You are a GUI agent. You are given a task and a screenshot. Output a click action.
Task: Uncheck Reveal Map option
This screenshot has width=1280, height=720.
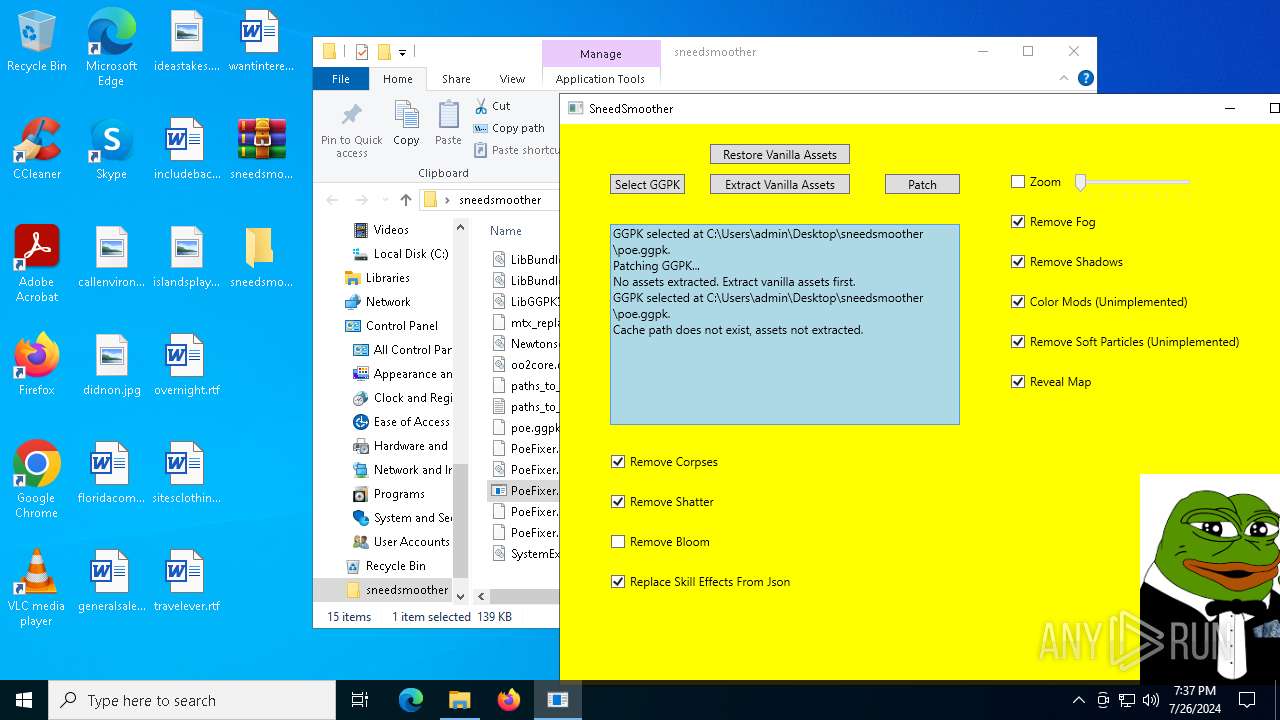click(x=1018, y=382)
